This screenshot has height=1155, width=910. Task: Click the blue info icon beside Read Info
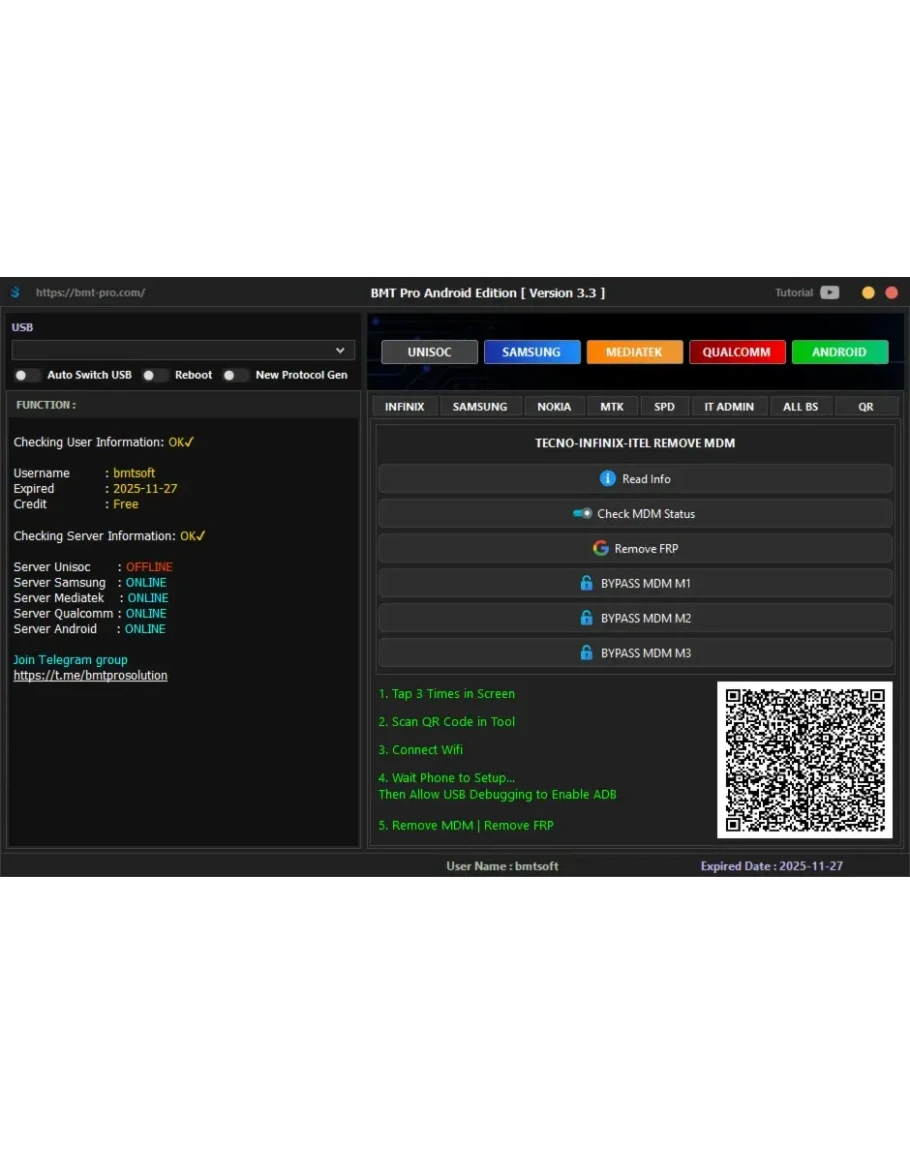click(607, 479)
